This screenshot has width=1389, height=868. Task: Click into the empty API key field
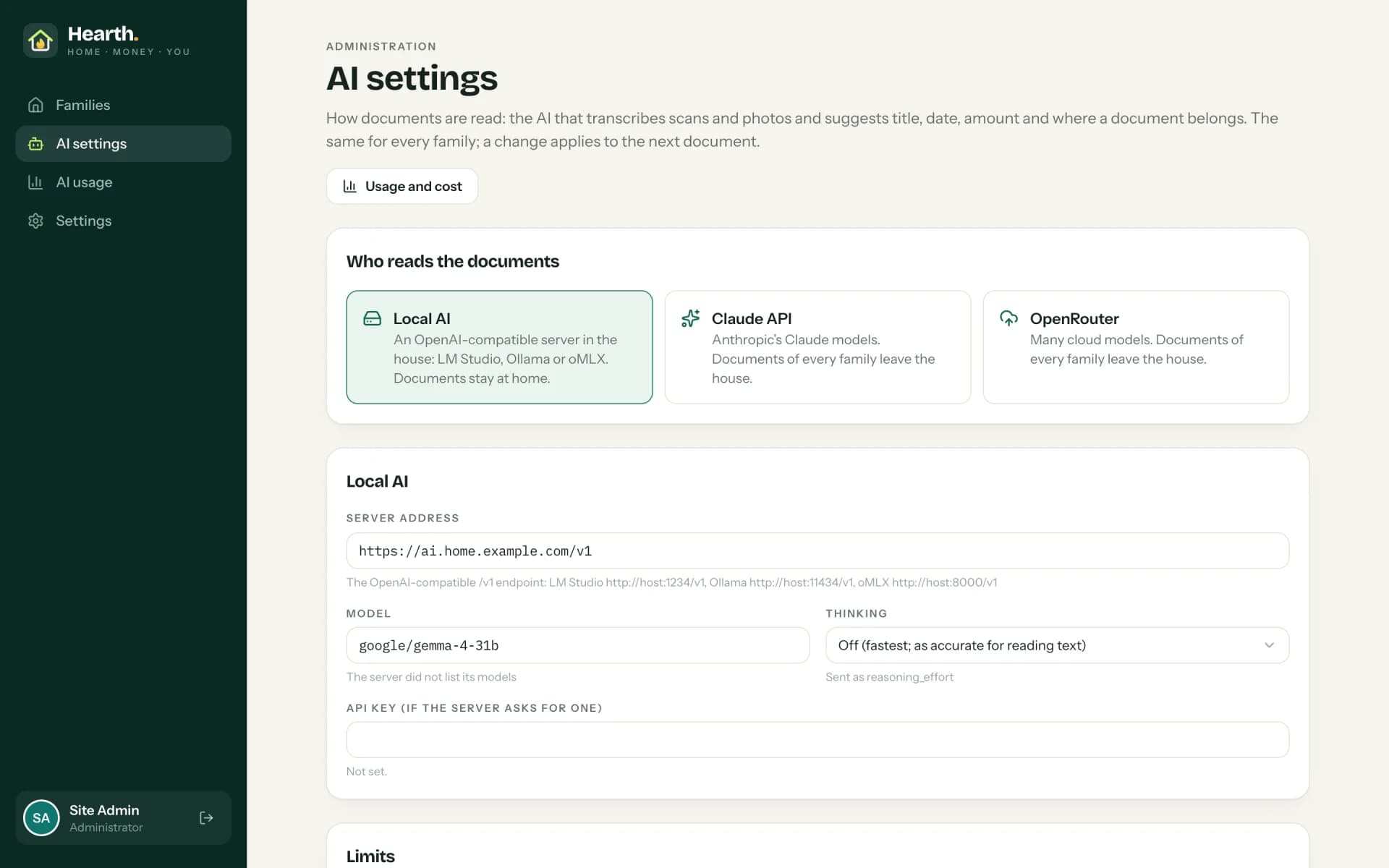[x=817, y=740]
